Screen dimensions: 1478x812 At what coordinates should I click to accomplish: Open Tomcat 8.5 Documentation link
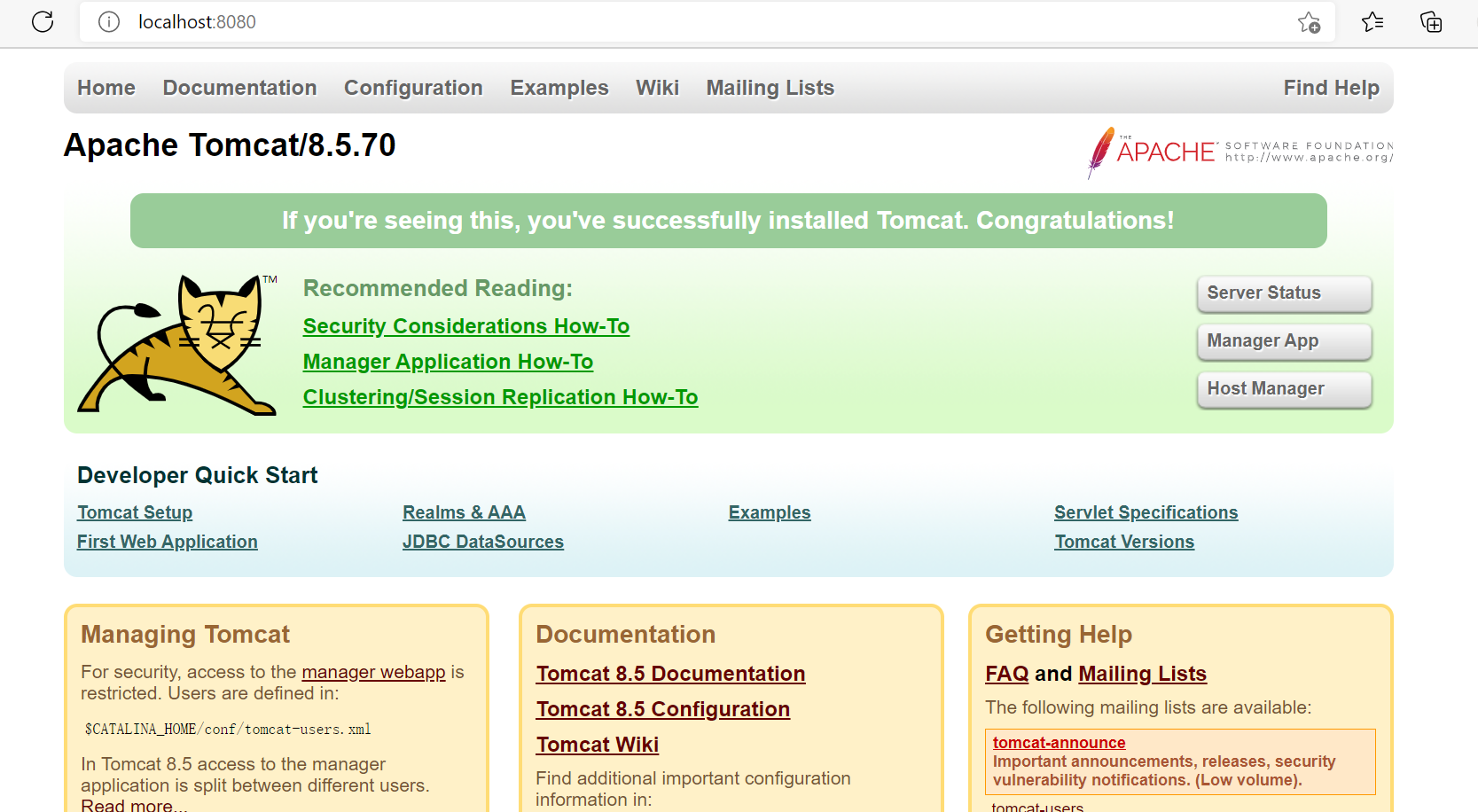click(x=670, y=674)
